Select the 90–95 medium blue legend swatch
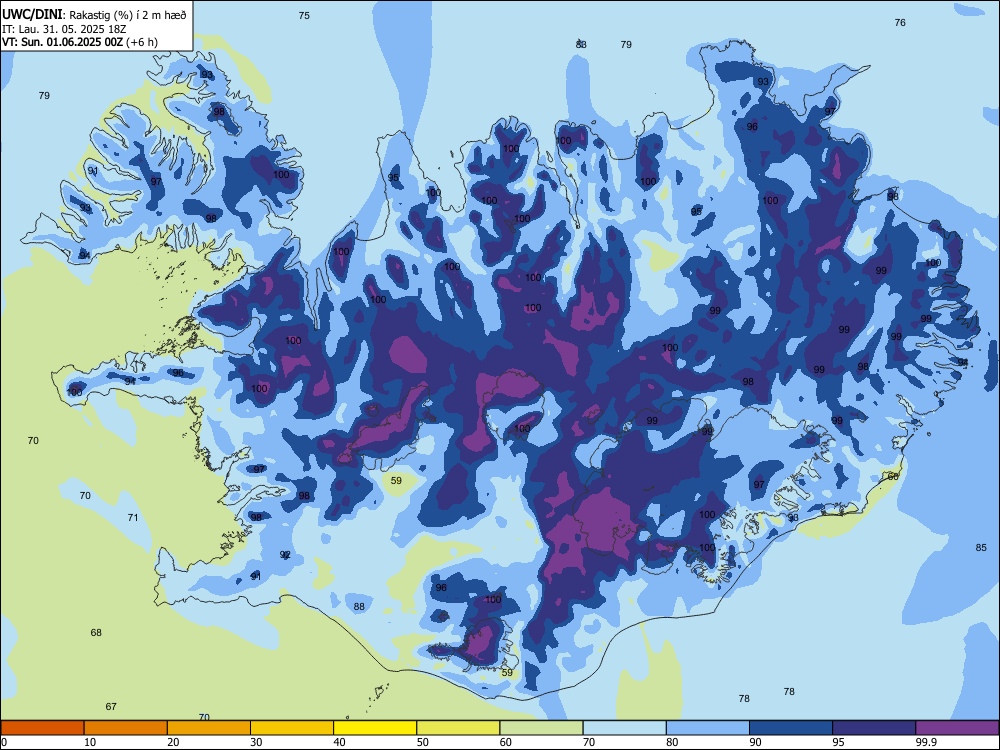Image resolution: width=1000 pixels, height=750 pixels. [791, 728]
